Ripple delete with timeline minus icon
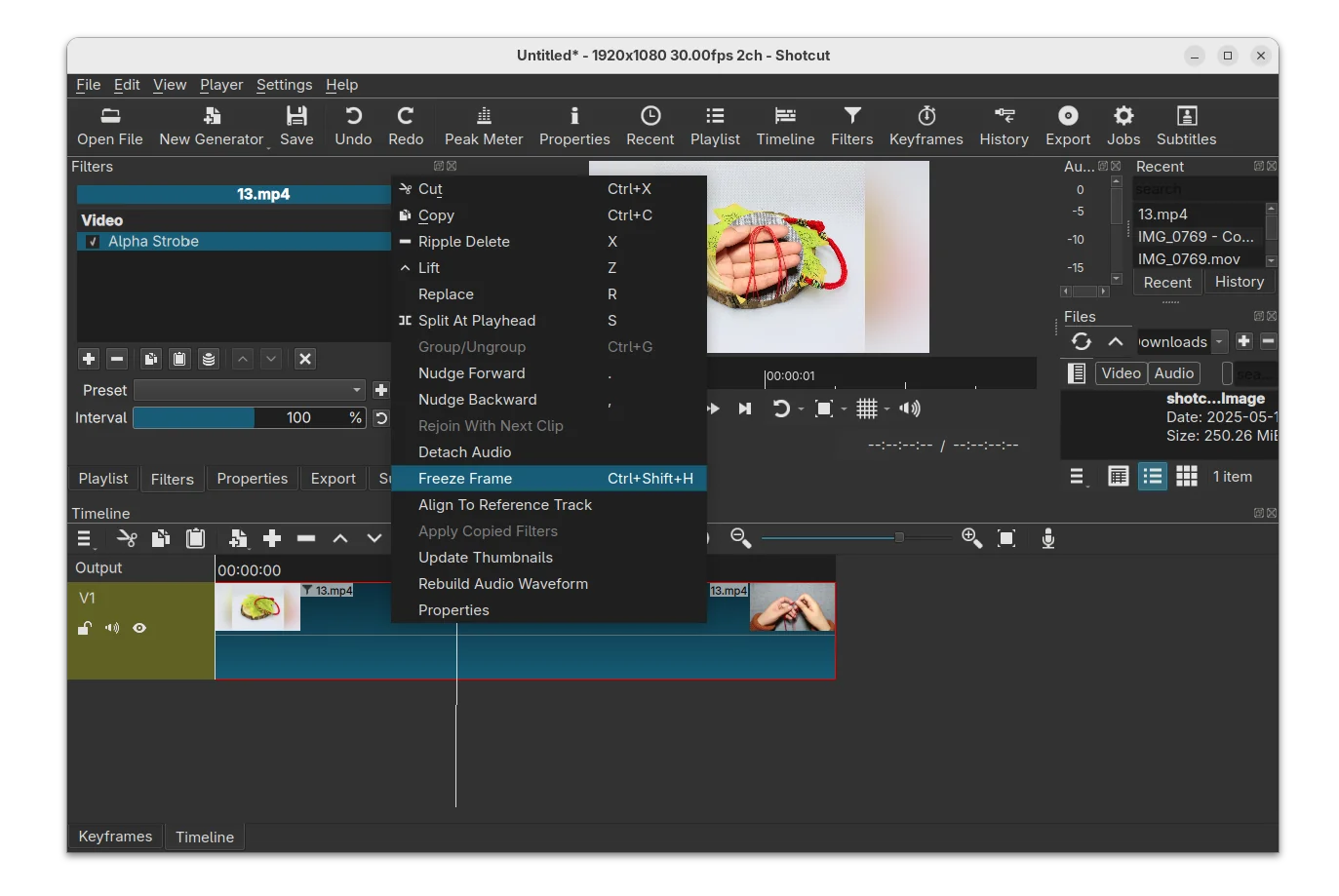The height and width of the screenshot is (896, 1339). coord(306,538)
